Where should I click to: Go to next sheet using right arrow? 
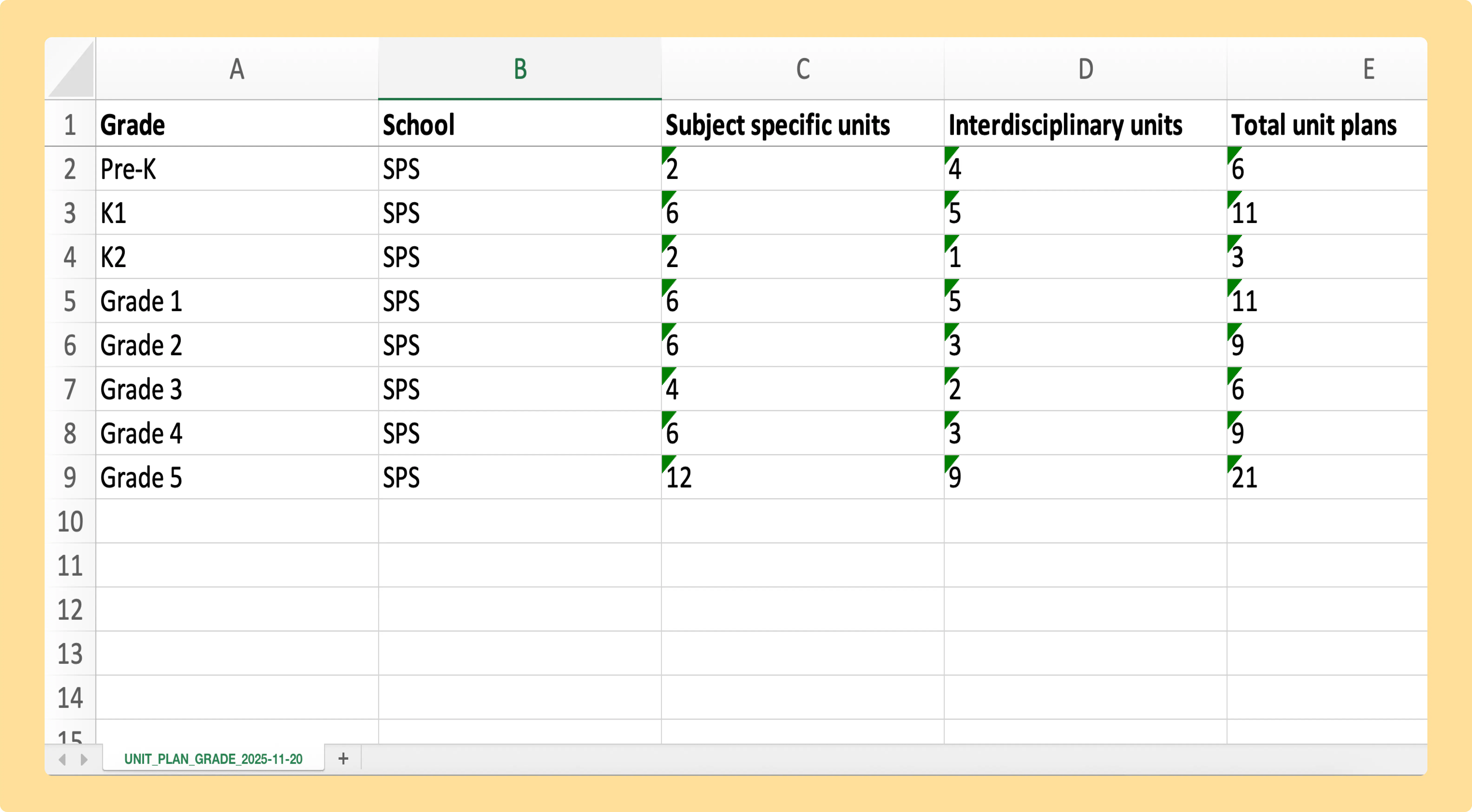click(x=84, y=760)
